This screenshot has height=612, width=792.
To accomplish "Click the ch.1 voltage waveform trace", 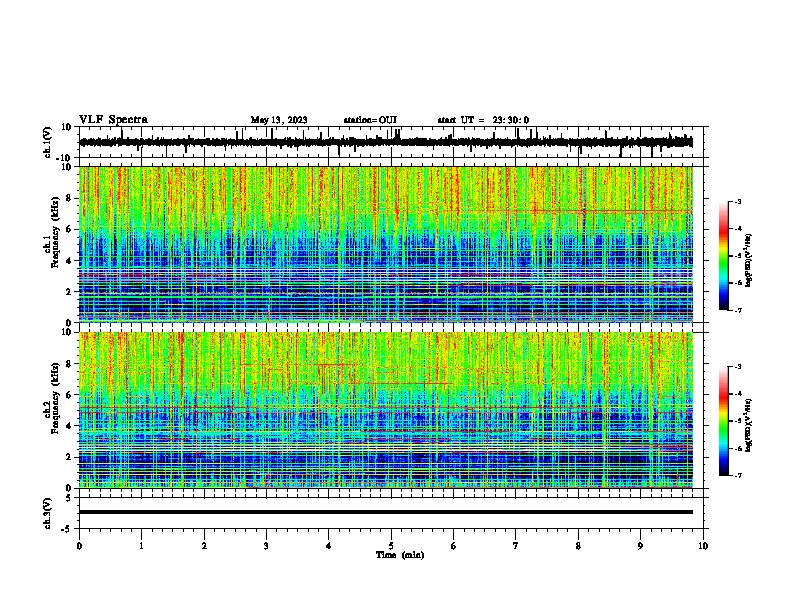I will click(386, 142).
